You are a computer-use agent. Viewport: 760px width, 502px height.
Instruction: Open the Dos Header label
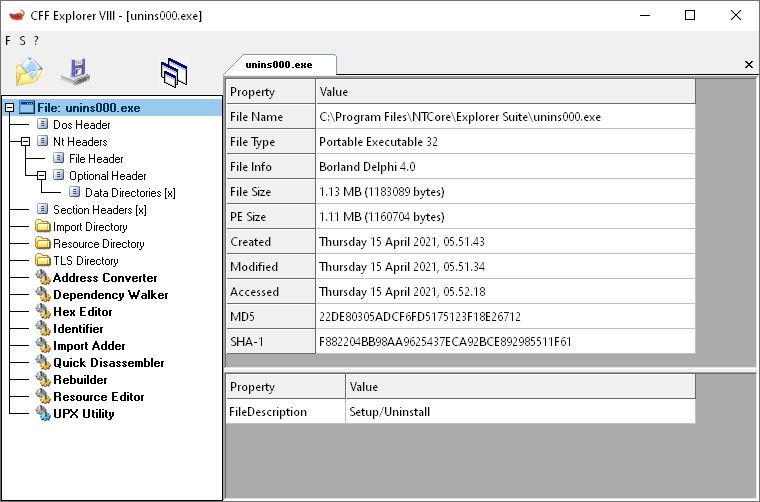[81, 125]
